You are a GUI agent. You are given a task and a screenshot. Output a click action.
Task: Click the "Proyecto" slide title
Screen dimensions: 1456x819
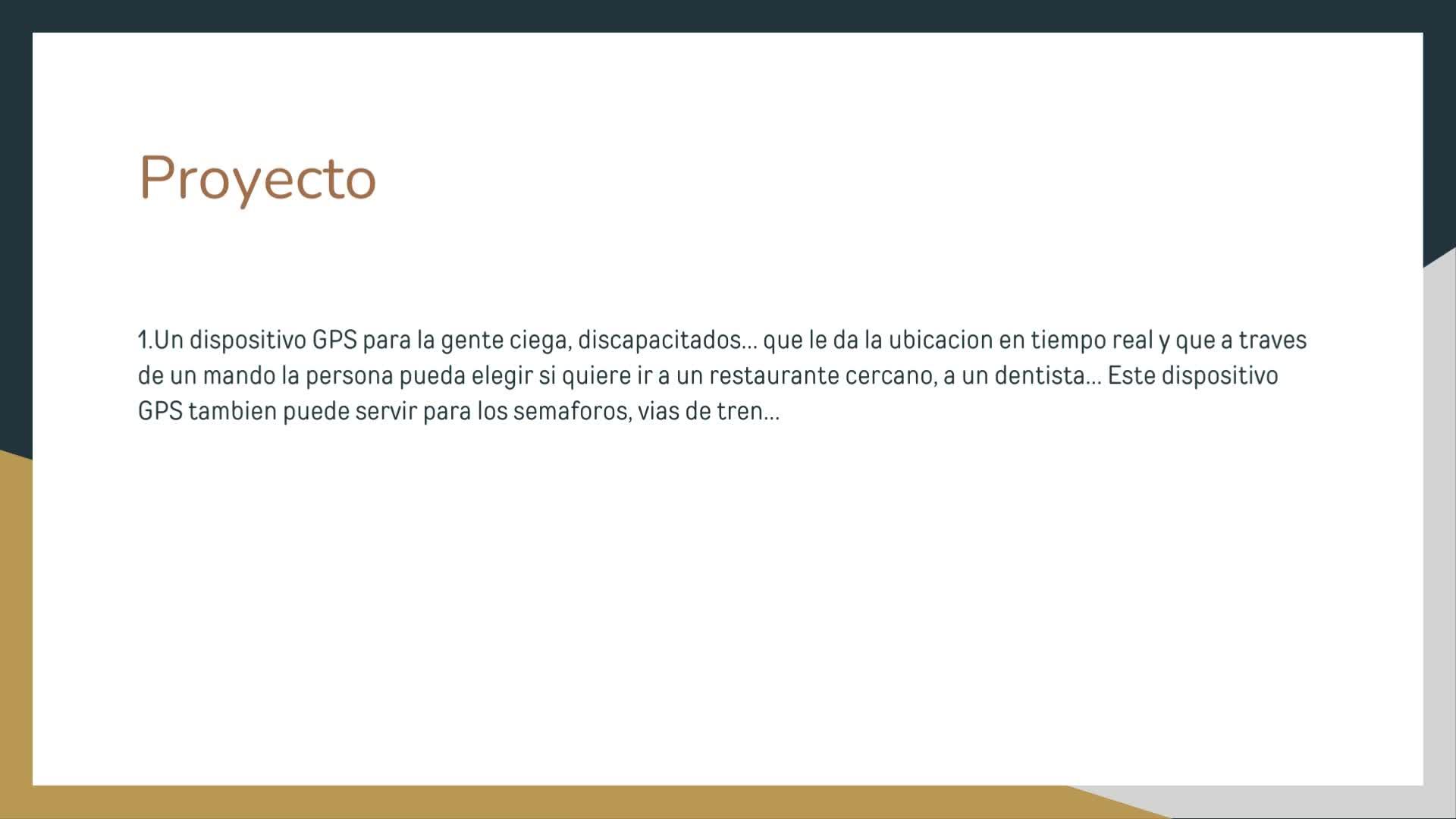257,178
